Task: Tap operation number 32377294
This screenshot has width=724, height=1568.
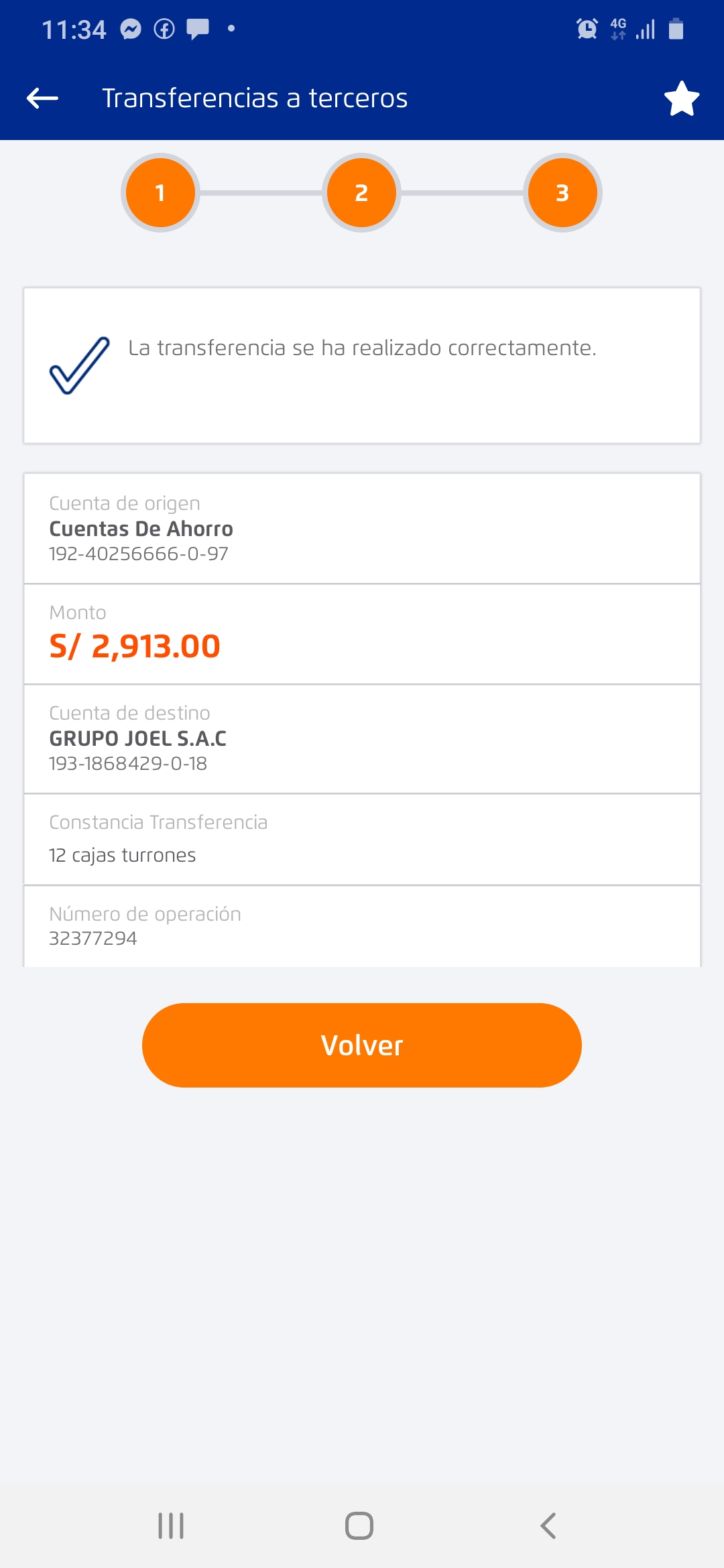Action: click(x=93, y=938)
